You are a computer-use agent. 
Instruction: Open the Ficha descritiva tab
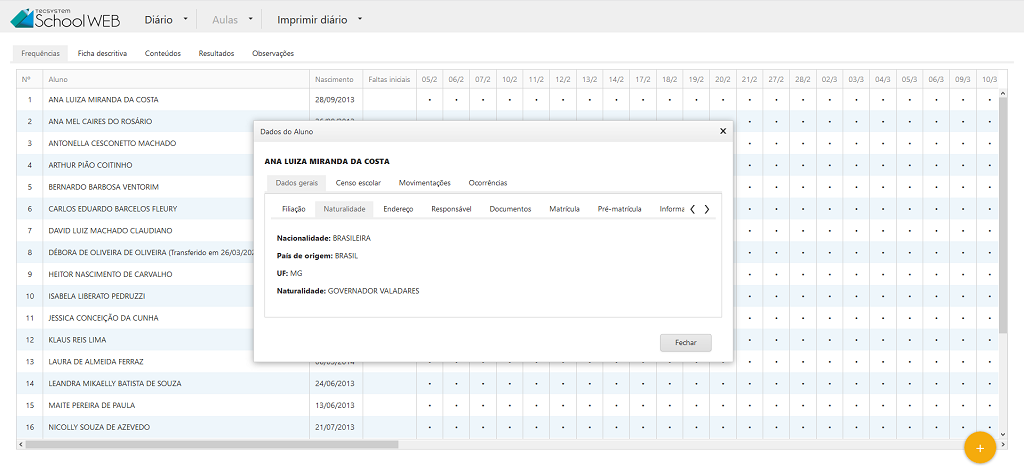click(x=102, y=53)
